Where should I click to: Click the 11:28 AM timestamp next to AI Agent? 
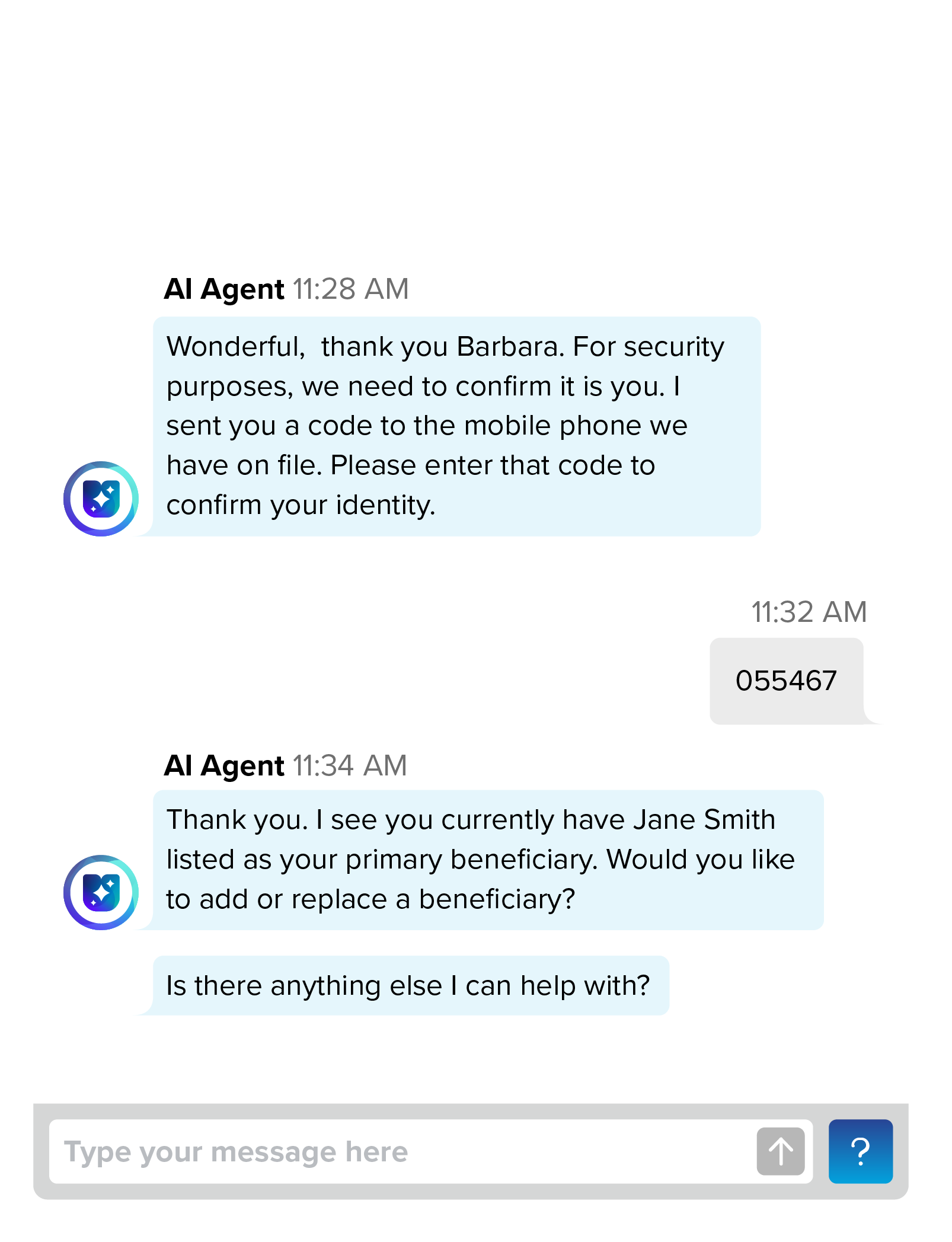pyautogui.click(x=350, y=289)
